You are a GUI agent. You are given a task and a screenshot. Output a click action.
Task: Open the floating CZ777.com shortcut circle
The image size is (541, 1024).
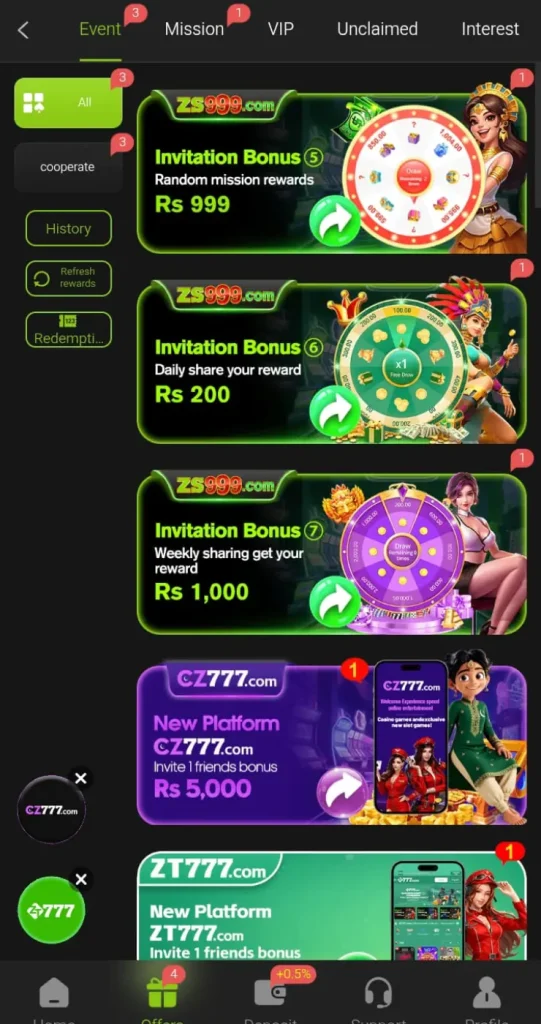pos(51,810)
